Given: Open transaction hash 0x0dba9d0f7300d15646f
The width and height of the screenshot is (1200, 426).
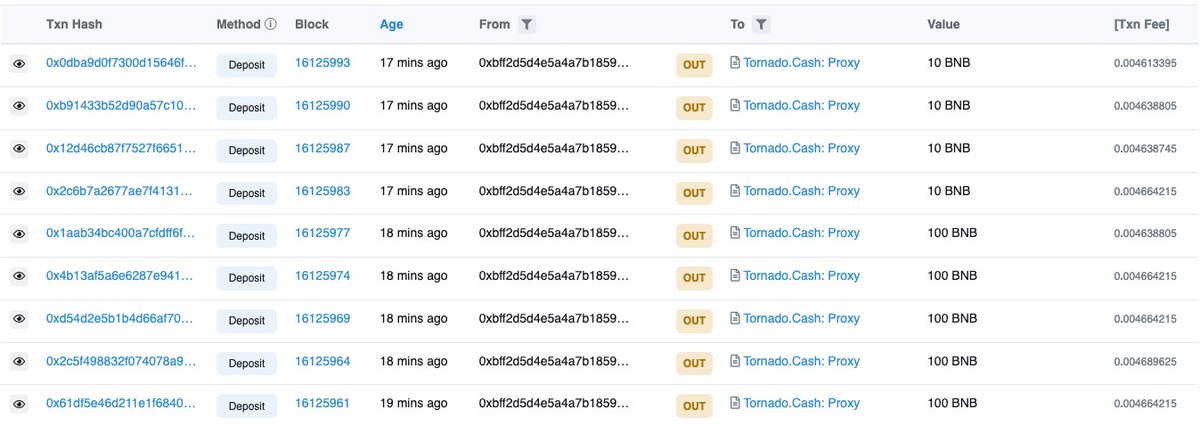Looking at the screenshot, I should 121,62.
